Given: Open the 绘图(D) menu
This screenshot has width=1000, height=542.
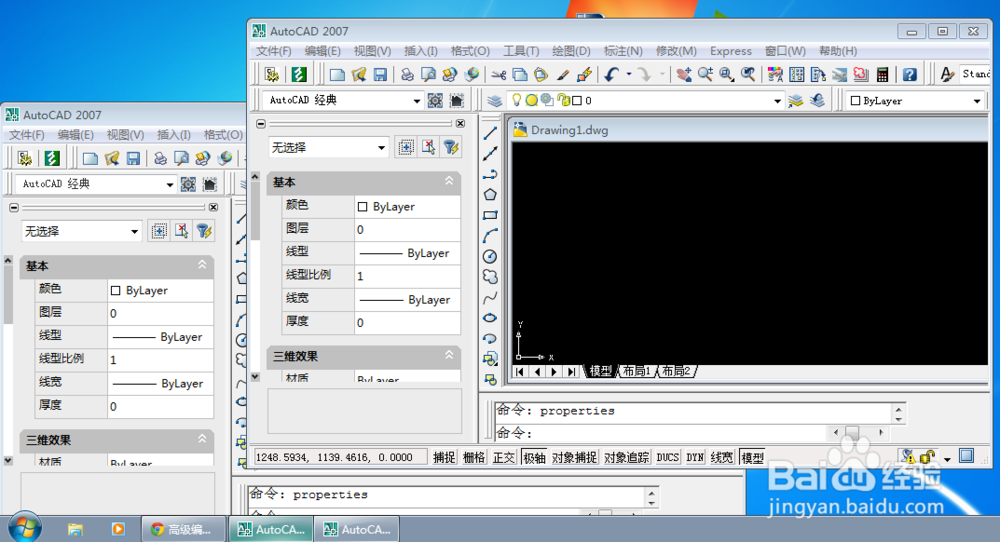Looking at the screenshot, I should [571, 51].
